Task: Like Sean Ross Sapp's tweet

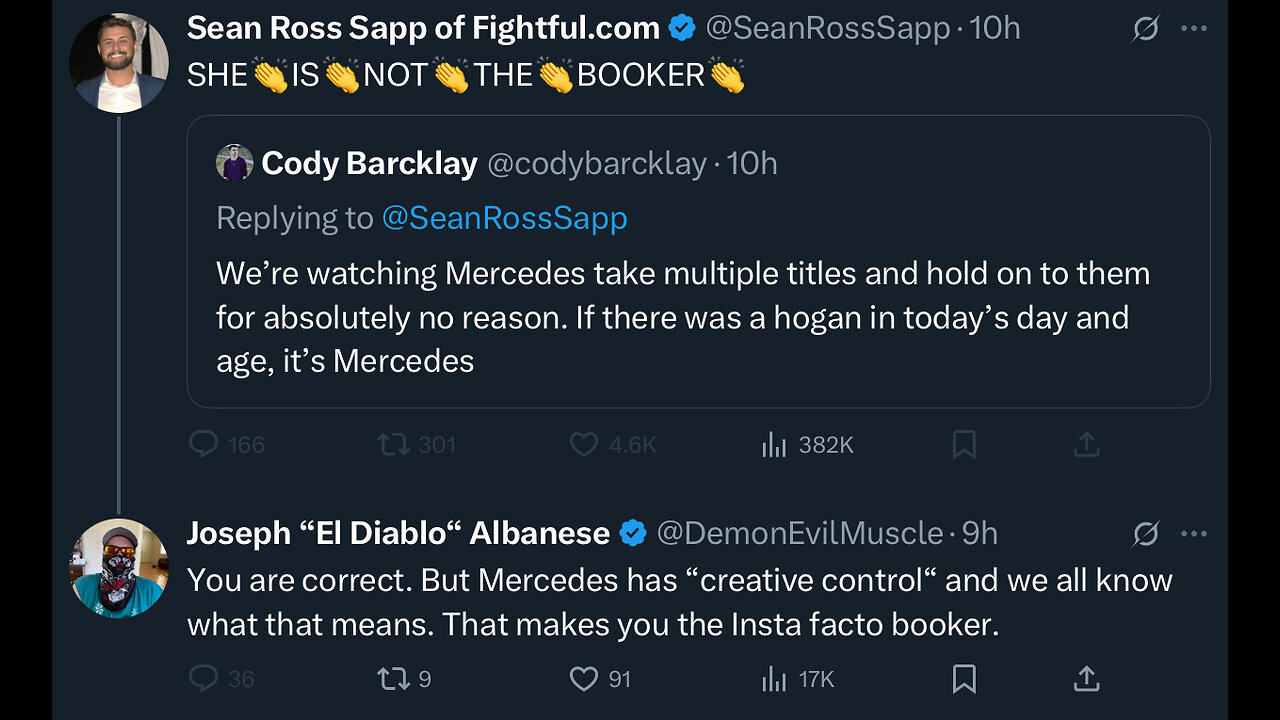Action: (584, 444)
